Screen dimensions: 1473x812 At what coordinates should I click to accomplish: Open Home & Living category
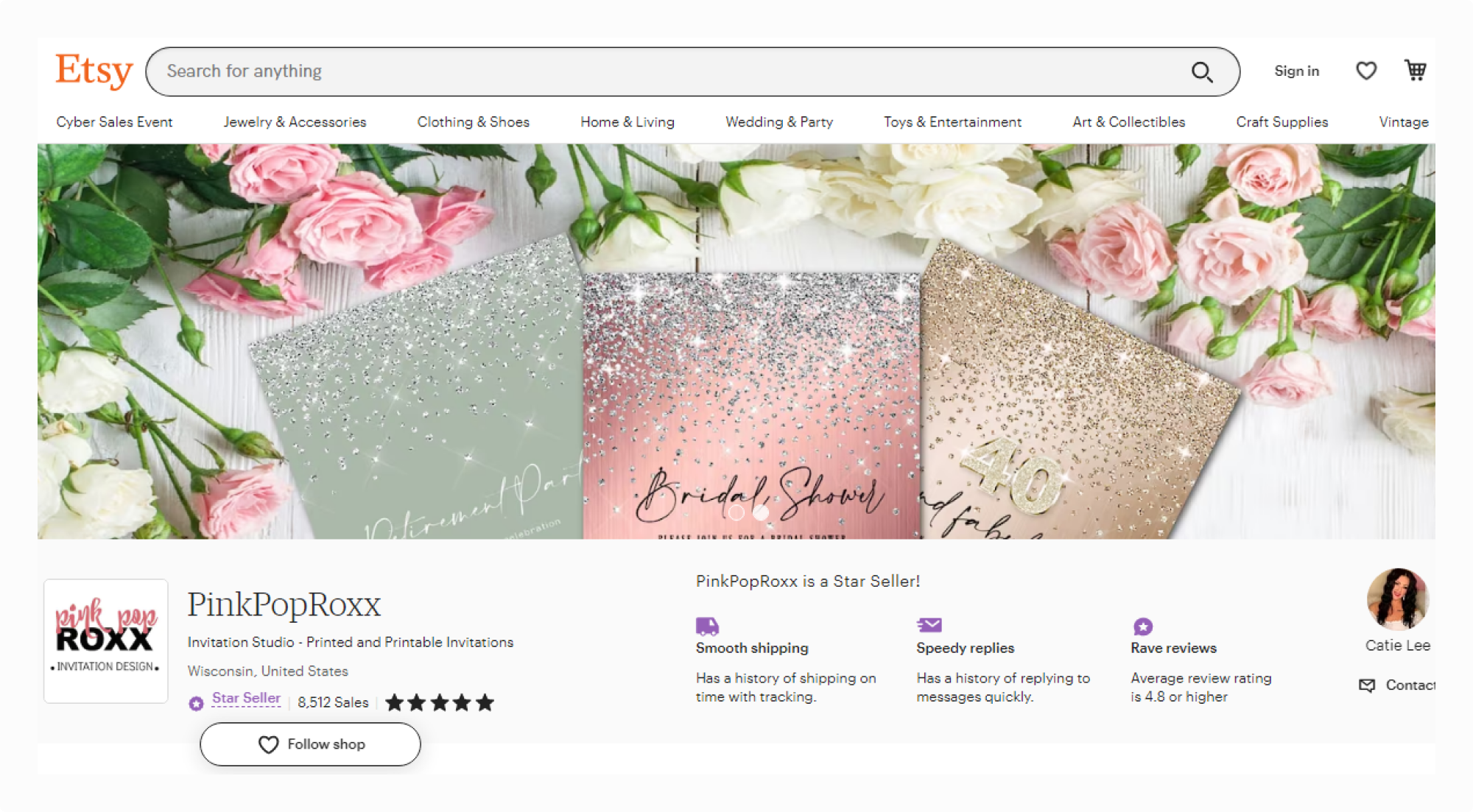click(627, 122)
